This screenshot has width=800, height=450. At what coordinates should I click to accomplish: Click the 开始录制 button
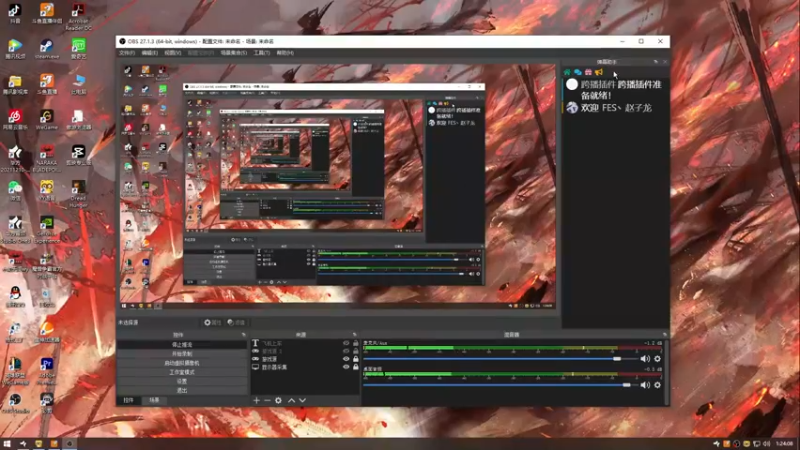(x=182, y=354)
